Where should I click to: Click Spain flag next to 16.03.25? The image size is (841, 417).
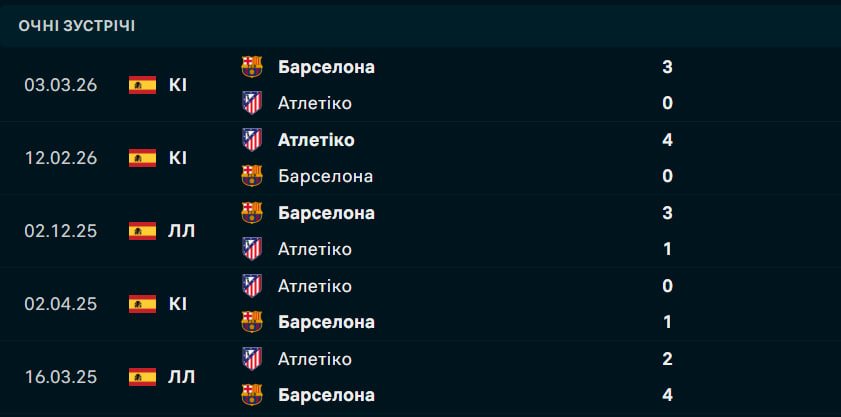(143, 377)
